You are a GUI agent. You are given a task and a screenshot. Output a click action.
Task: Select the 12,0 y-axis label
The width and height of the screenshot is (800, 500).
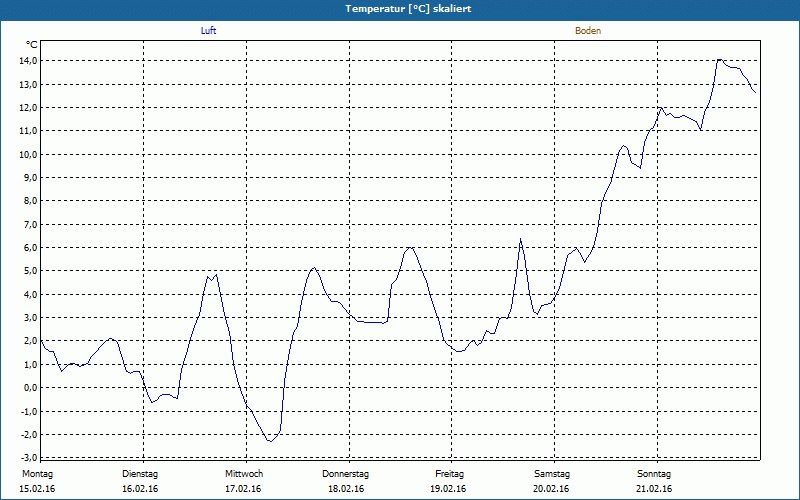(29, 108)
